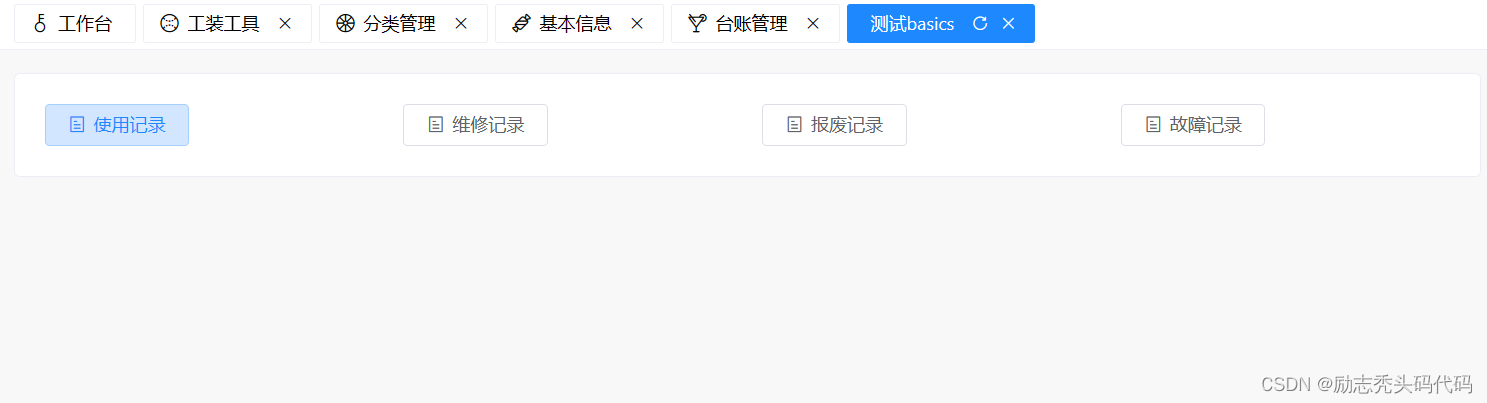Viewport: 1487px width, 403px height.
Task: Select the 使用记录 button
Action: tap(117, 125)
